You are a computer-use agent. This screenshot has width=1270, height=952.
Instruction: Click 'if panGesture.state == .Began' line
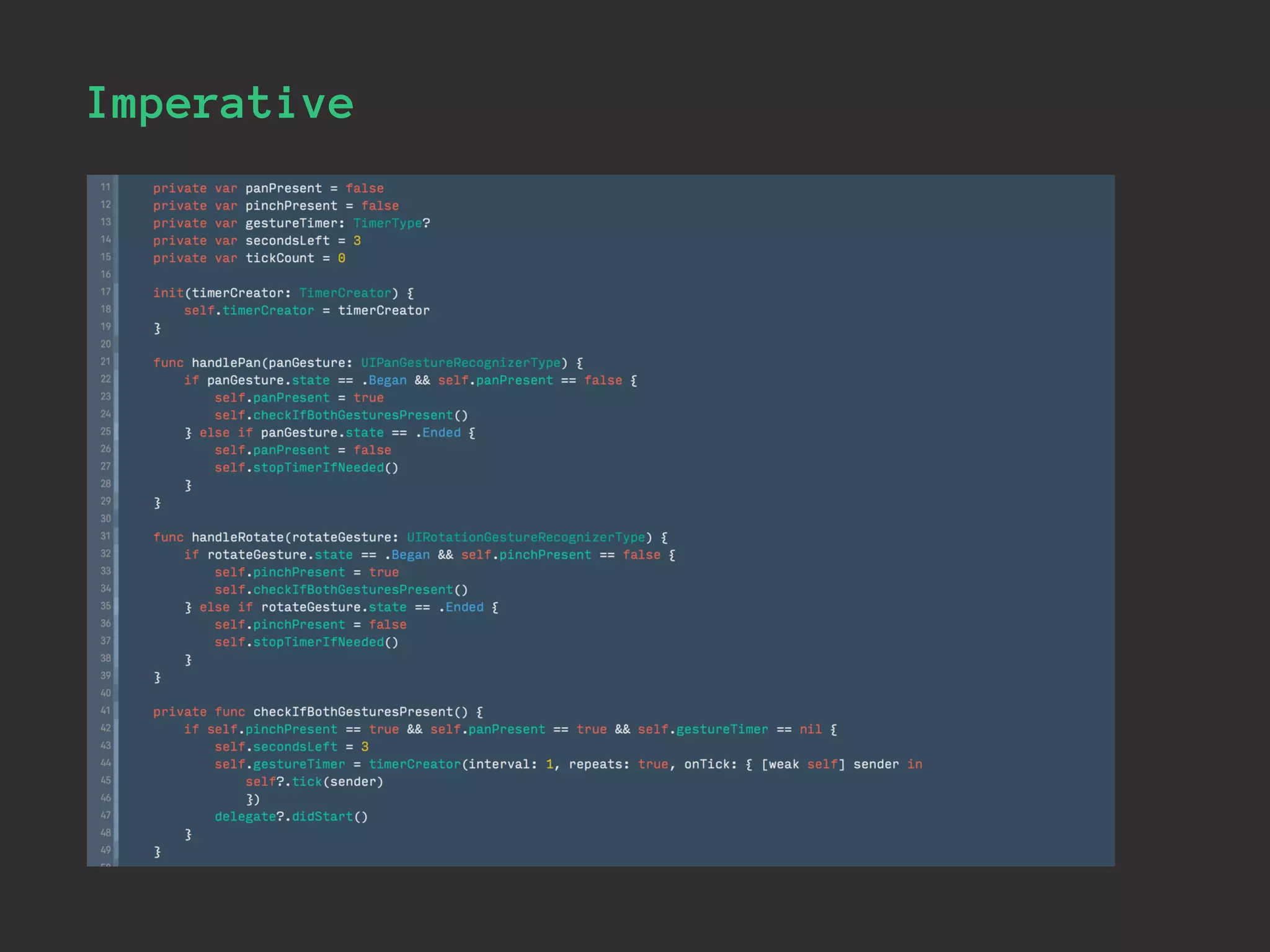click(x=411, y=381)
